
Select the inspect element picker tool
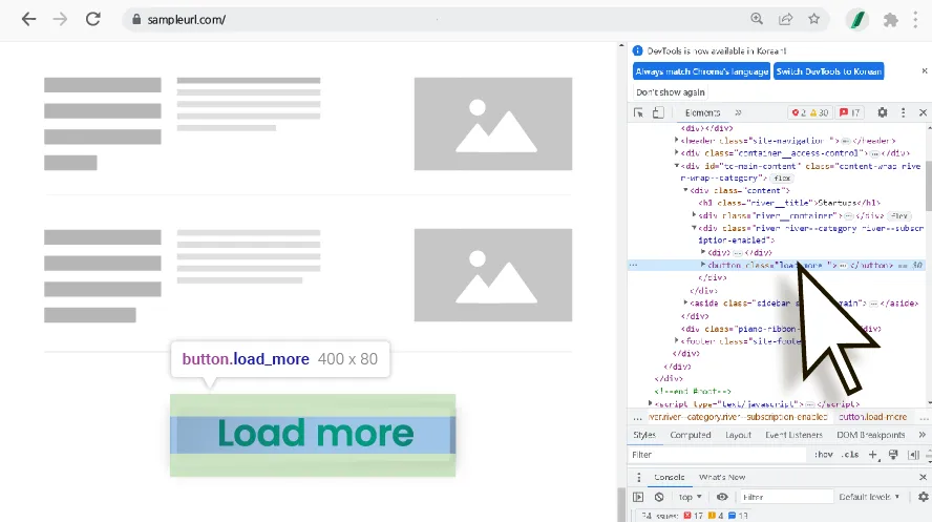639,113
